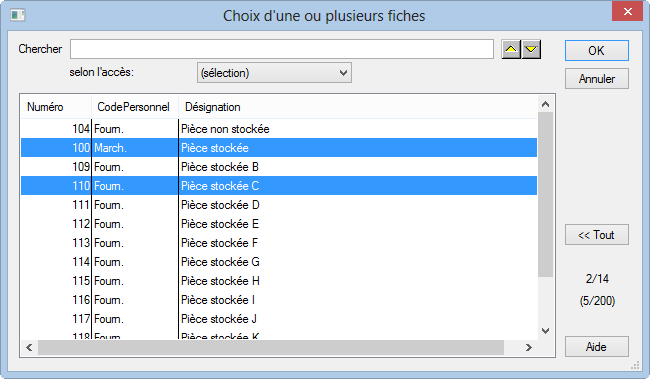650x379 pixels.
Task: Click the yellow down arrow search button
Action: [x=531, y=49]
